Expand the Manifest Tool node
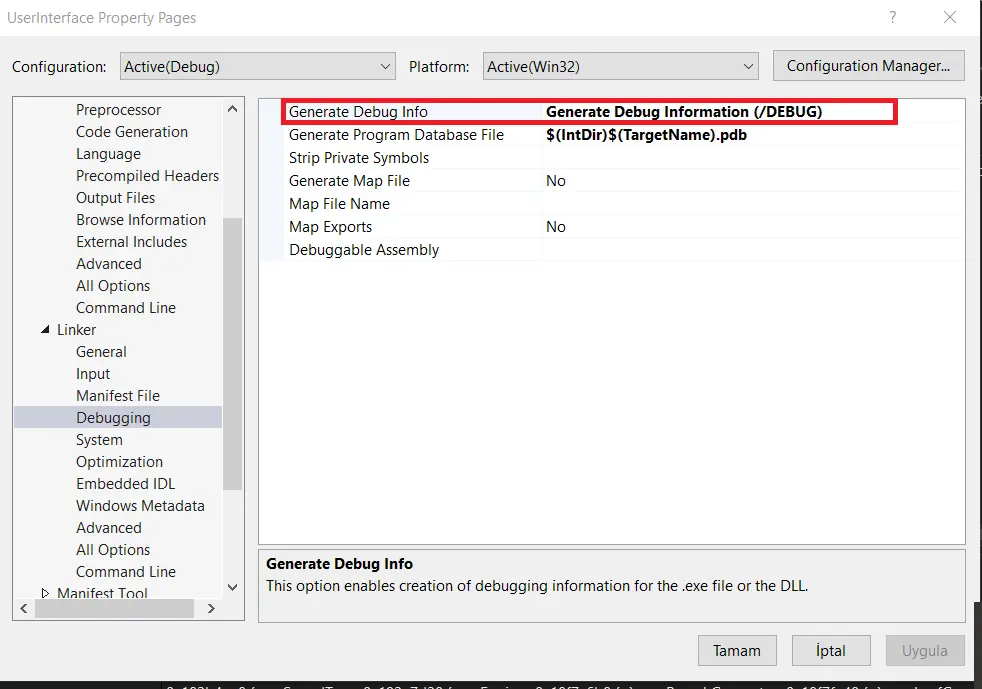This screenshot has height=689, width=982. pyautogui.click(x=45, y=593)
